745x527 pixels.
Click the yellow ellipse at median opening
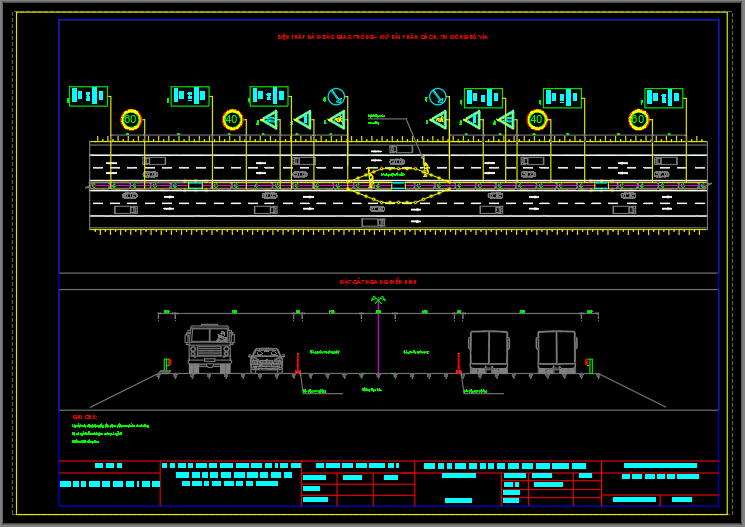click(398, 186)
